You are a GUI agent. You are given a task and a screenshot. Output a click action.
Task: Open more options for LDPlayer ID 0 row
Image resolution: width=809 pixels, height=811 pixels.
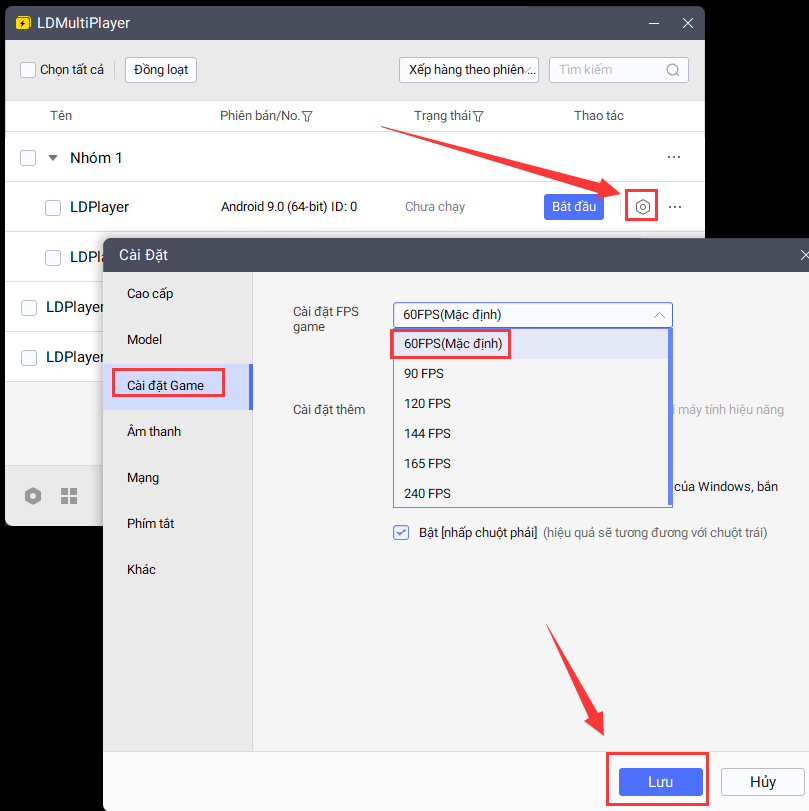coord(675,207)
